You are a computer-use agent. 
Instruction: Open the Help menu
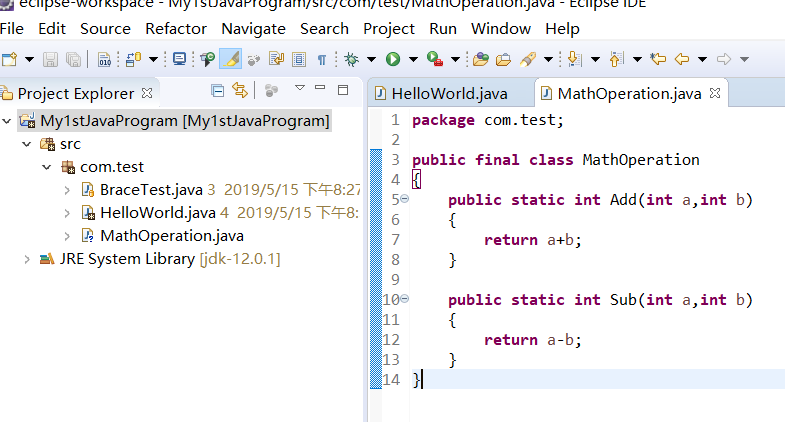coord(562,29)
